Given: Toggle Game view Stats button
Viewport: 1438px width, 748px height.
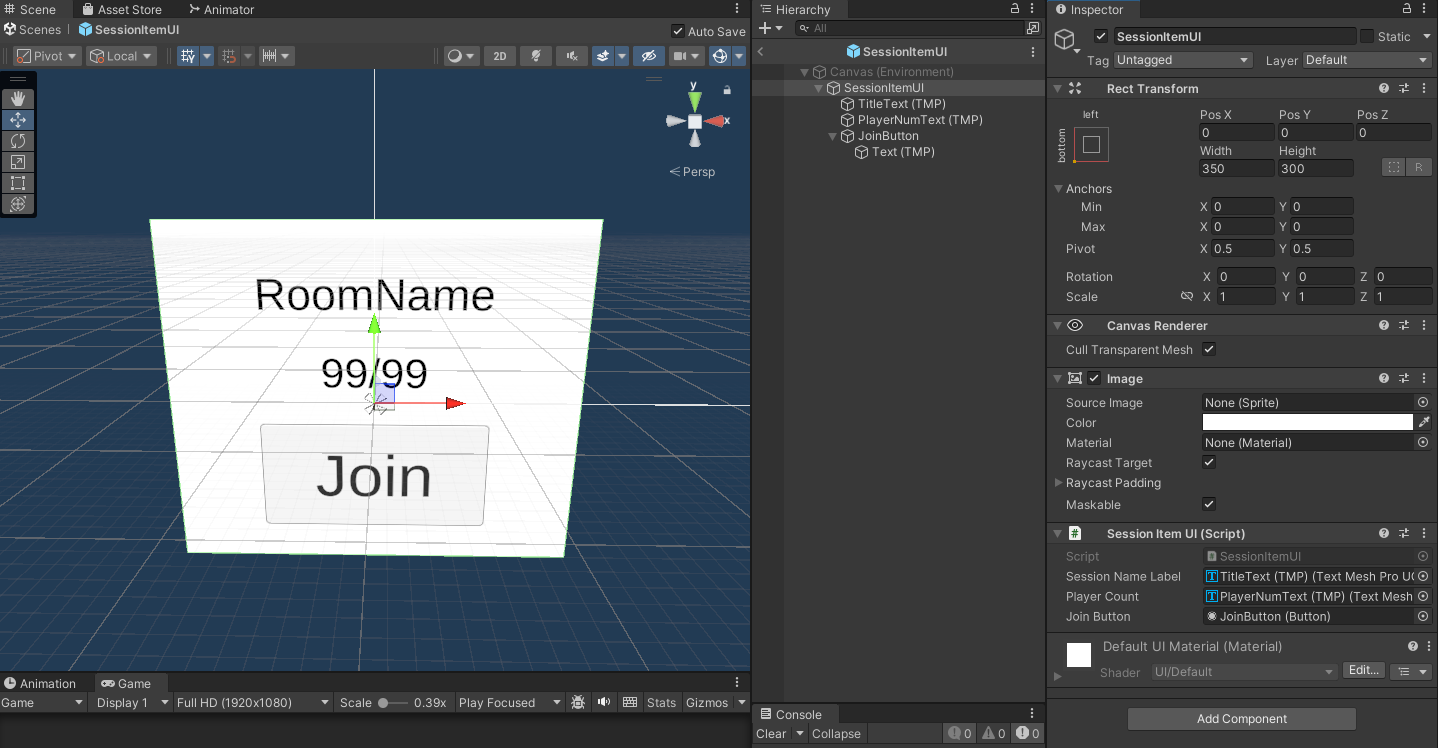Looking at the screenshot, I should [x=661, y=703].
